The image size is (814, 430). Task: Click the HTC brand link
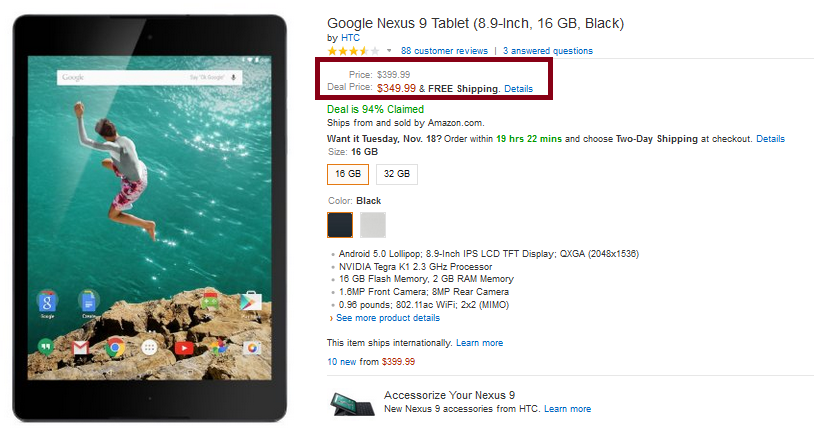(350, 38)
